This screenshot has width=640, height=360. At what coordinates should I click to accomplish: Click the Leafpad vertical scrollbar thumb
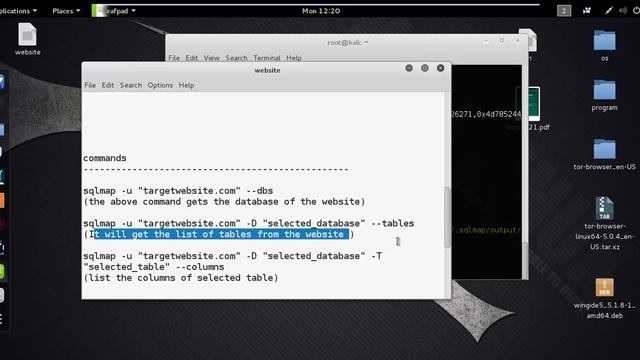tap(447, 217)
